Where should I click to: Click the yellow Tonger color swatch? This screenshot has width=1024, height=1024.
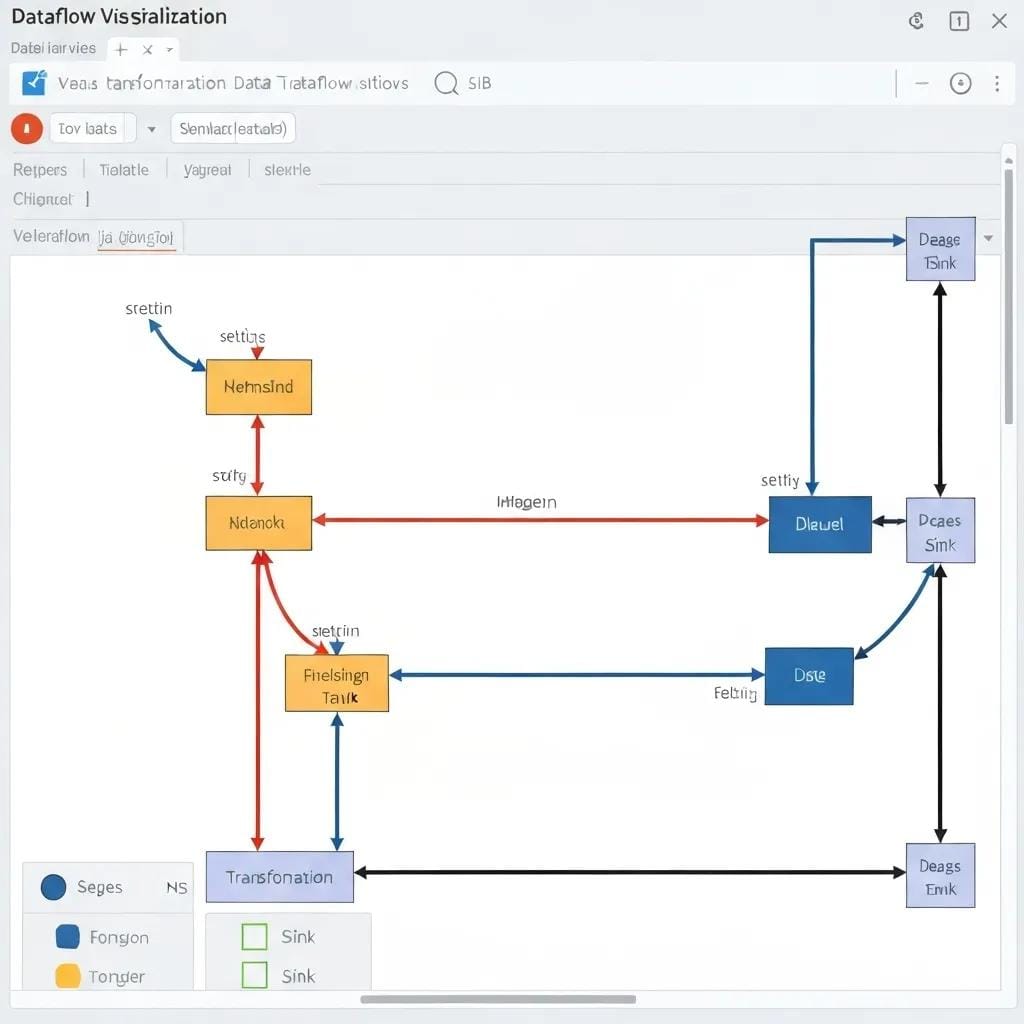[x=67, y=976]
